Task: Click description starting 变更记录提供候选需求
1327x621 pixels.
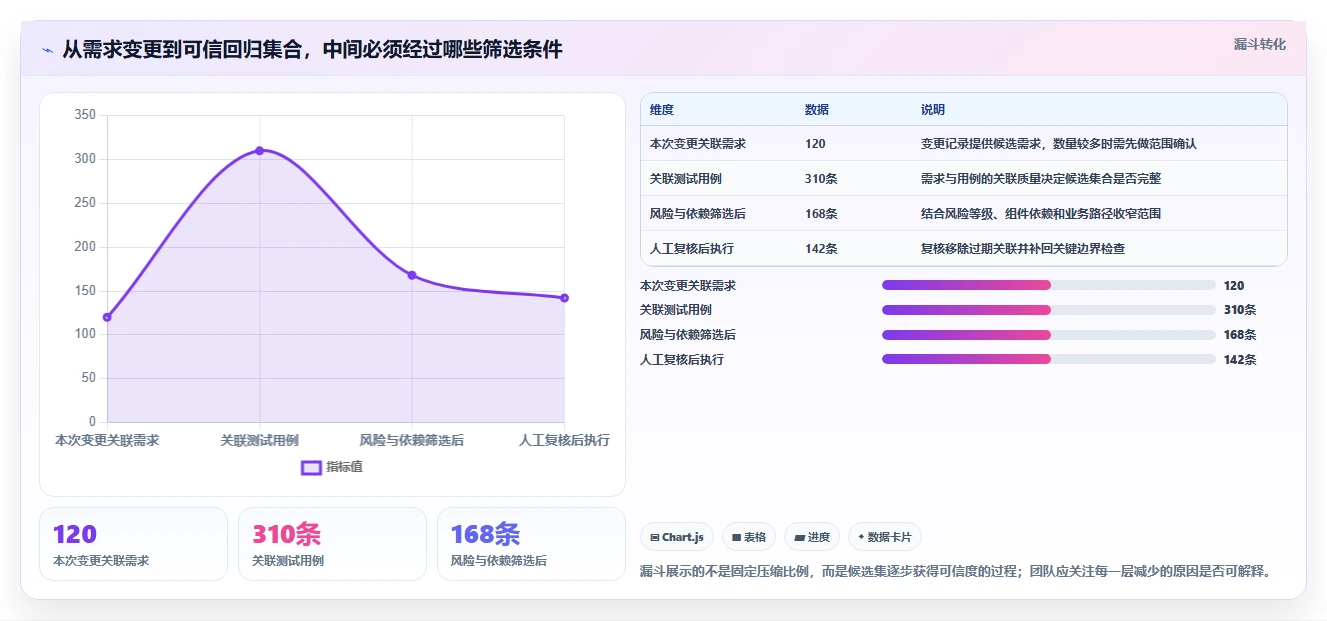Action: 1059,144
